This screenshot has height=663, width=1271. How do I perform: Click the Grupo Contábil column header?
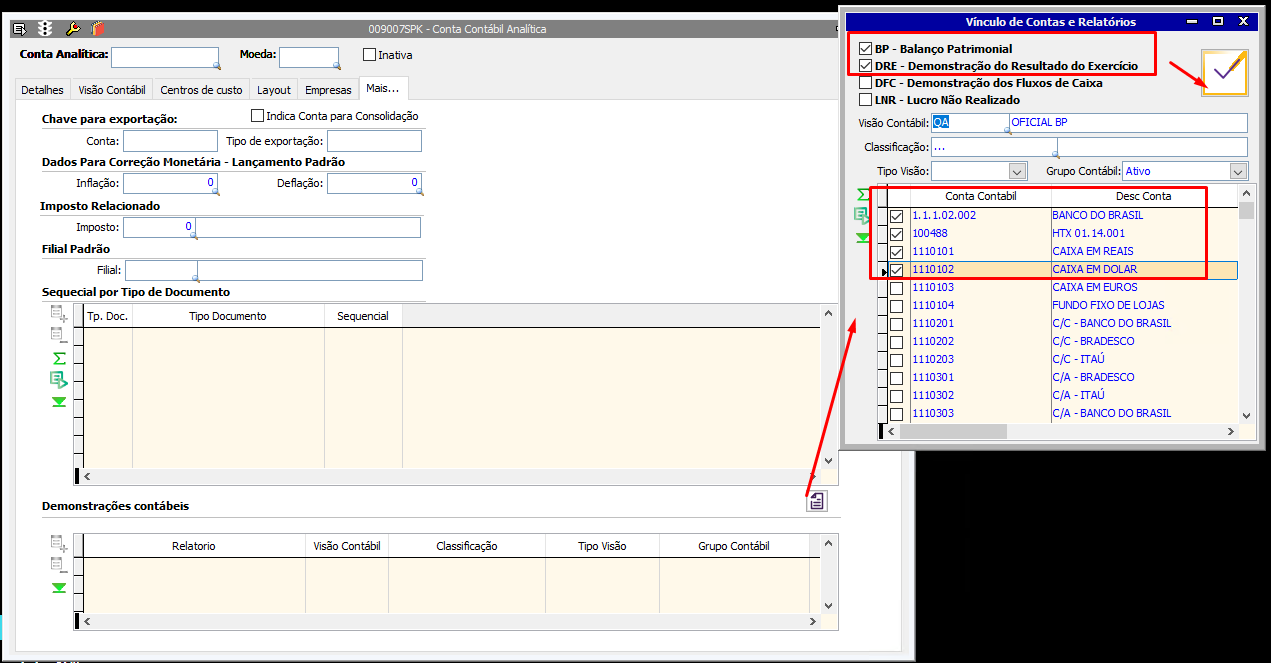(x=734, y=546)
